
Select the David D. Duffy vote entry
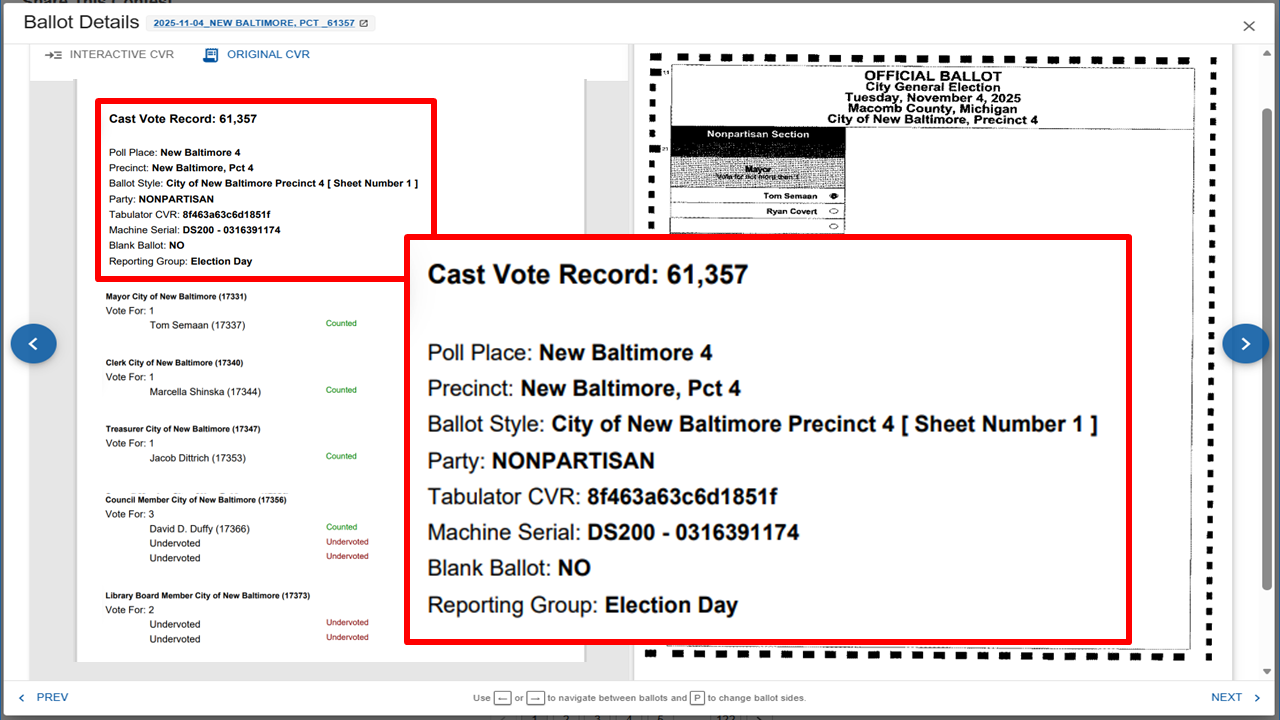pyautogui.click(x=199, y=529)
